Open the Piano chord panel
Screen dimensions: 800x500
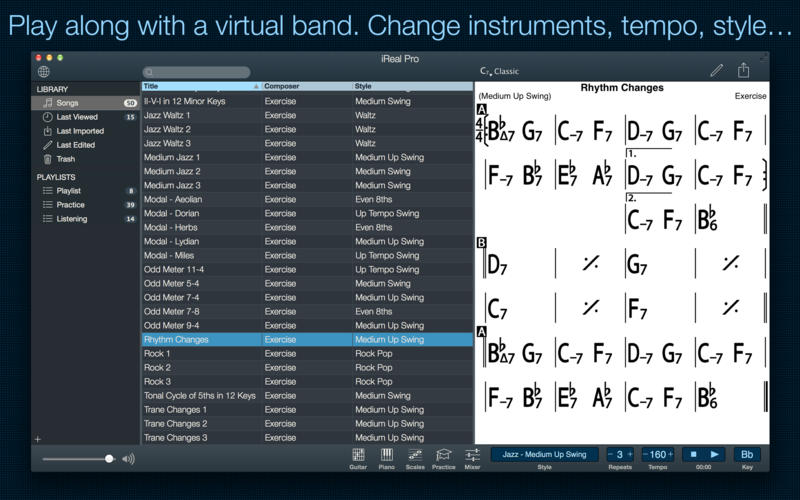[386, 456]
